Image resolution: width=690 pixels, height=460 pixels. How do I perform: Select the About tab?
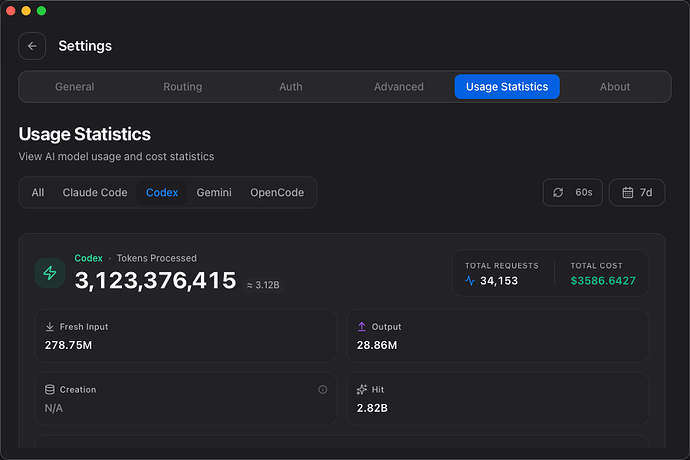click(615, 87)
